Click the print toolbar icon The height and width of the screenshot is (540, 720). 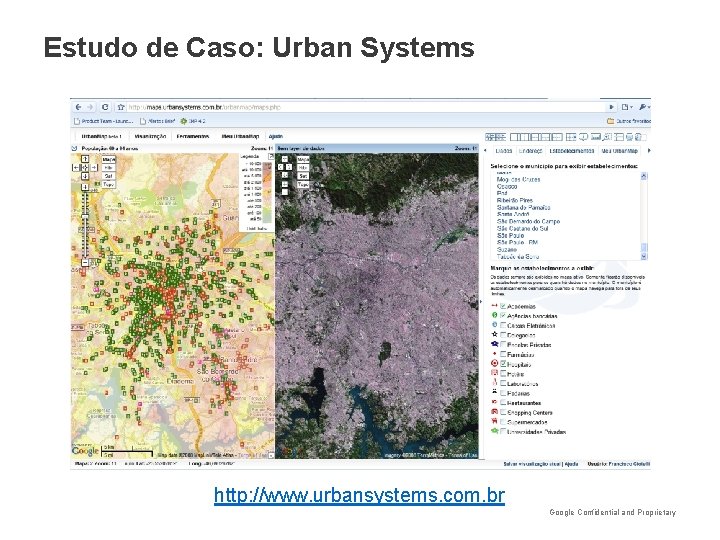tap(630, 137)
